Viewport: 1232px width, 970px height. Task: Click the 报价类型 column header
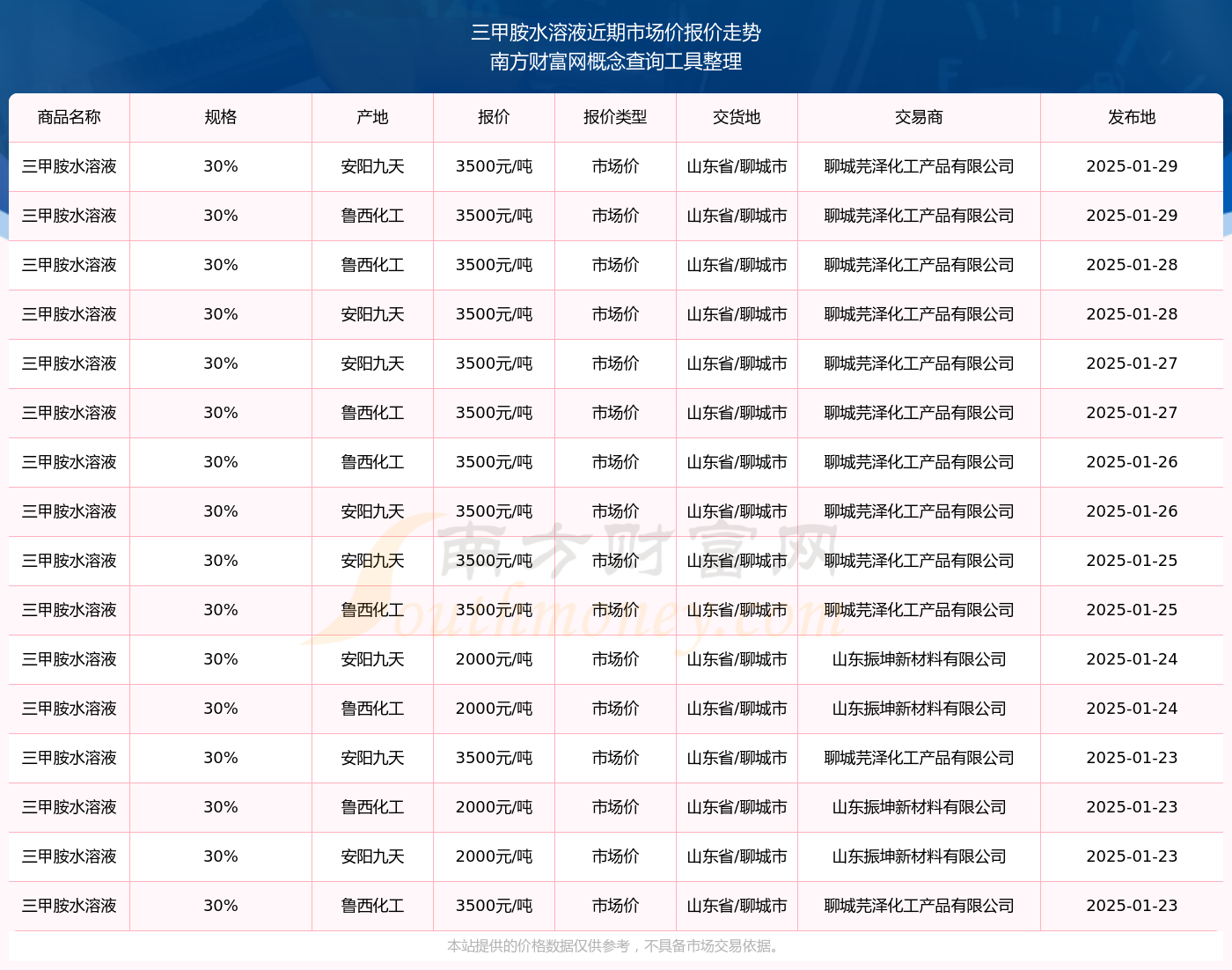point(615,117)
